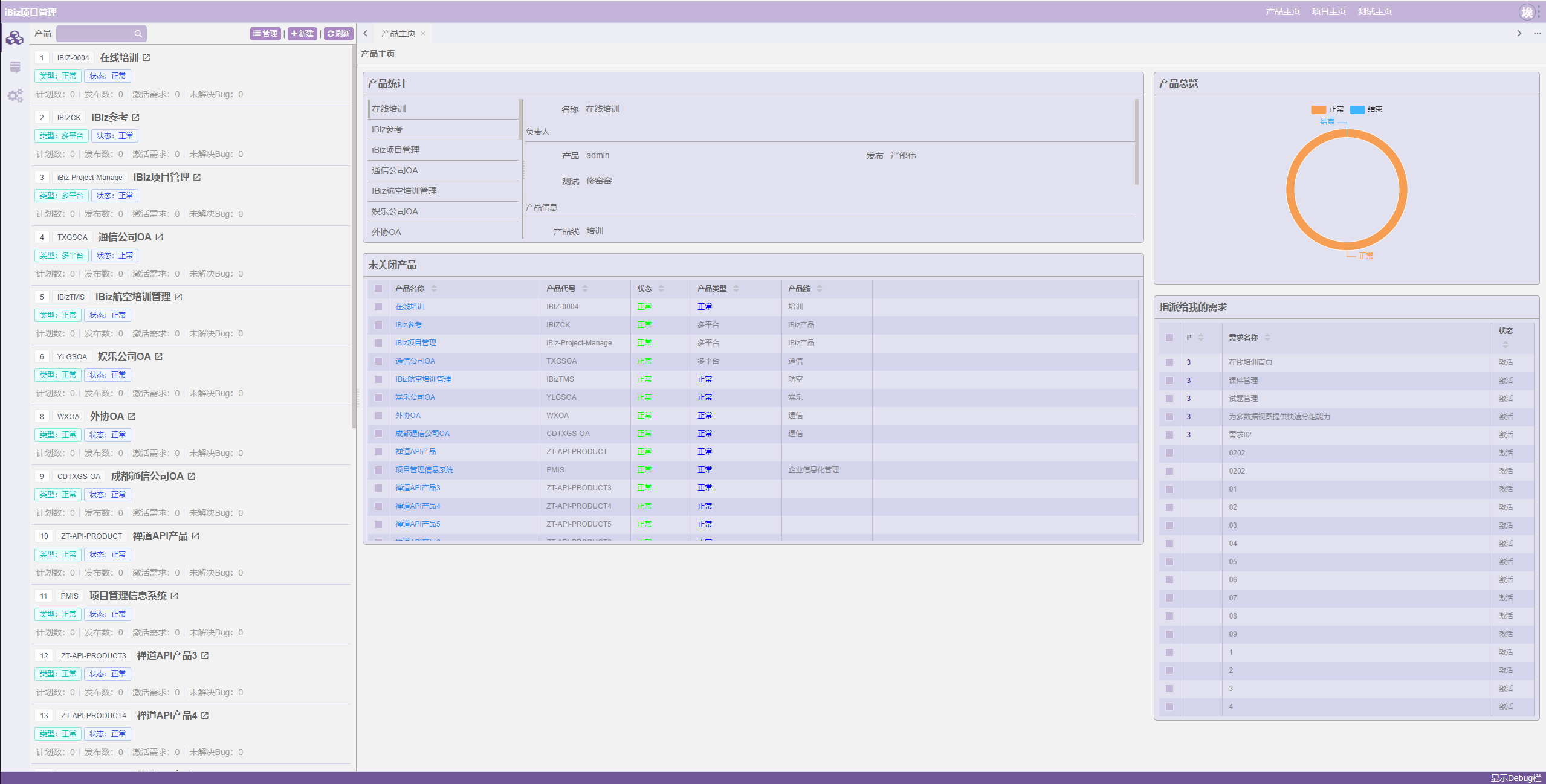Open 禅道API产品3 external link icon

(x=205, y=656)
